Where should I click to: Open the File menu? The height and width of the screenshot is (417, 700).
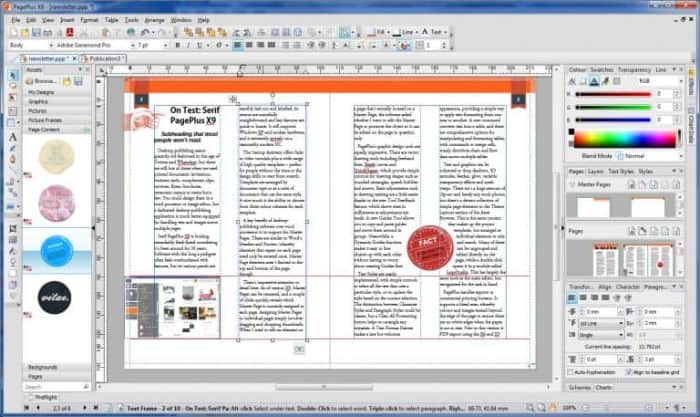pyautogui.click(x=16, y=20)
